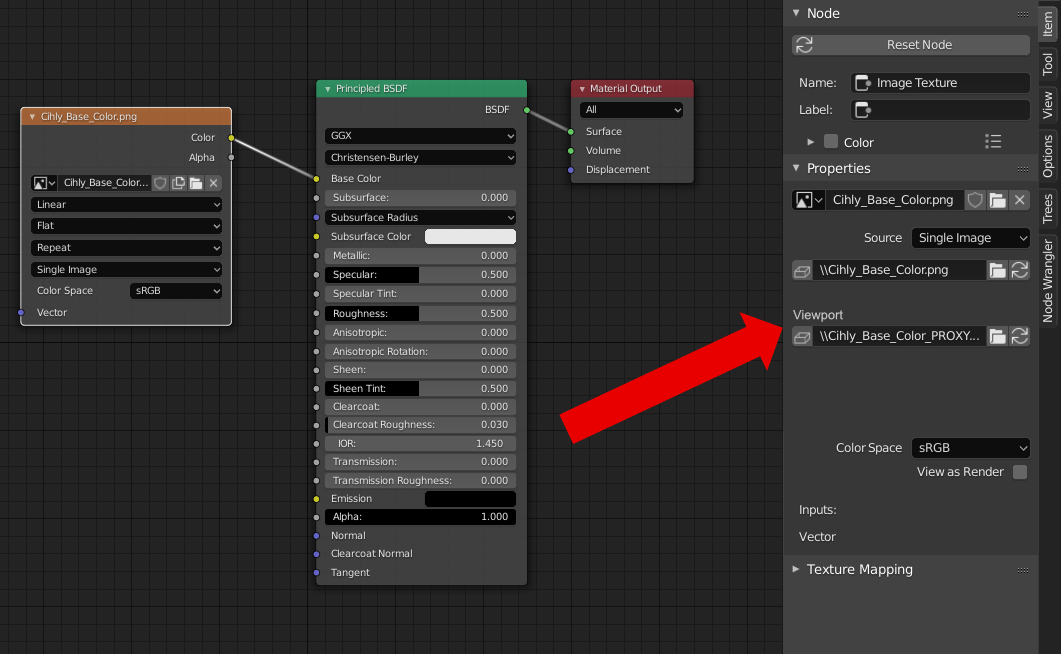The image size is (1061, 654).
Task: Open the View sidebar tab
Action: (1048, 105)
